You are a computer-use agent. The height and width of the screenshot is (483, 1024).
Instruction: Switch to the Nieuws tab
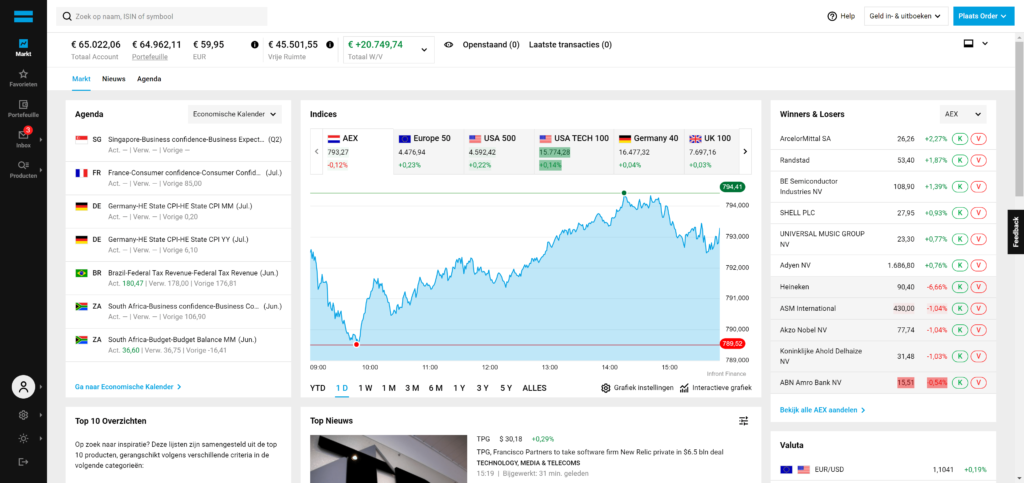coord(114,79)
